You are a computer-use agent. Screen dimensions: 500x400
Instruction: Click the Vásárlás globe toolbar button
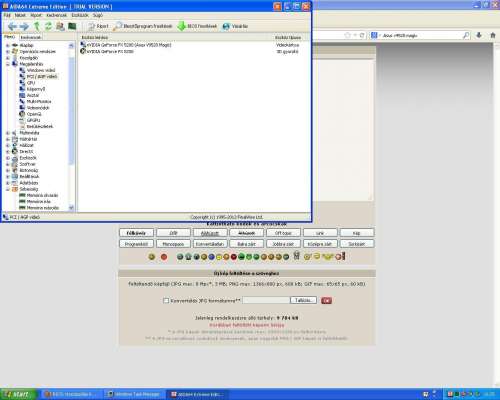click(x=235, y=26)
